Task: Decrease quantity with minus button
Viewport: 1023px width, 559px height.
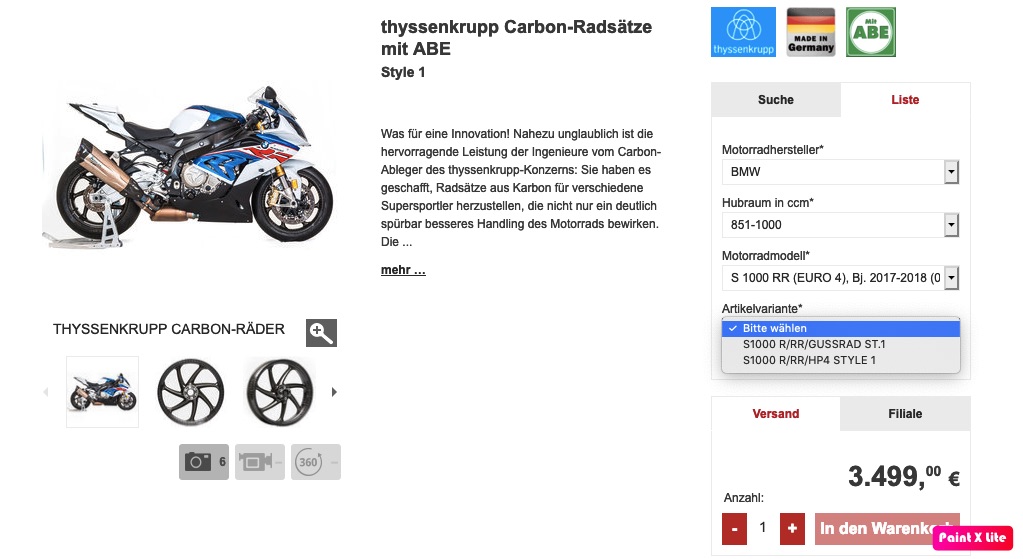Action: point(734,528)
